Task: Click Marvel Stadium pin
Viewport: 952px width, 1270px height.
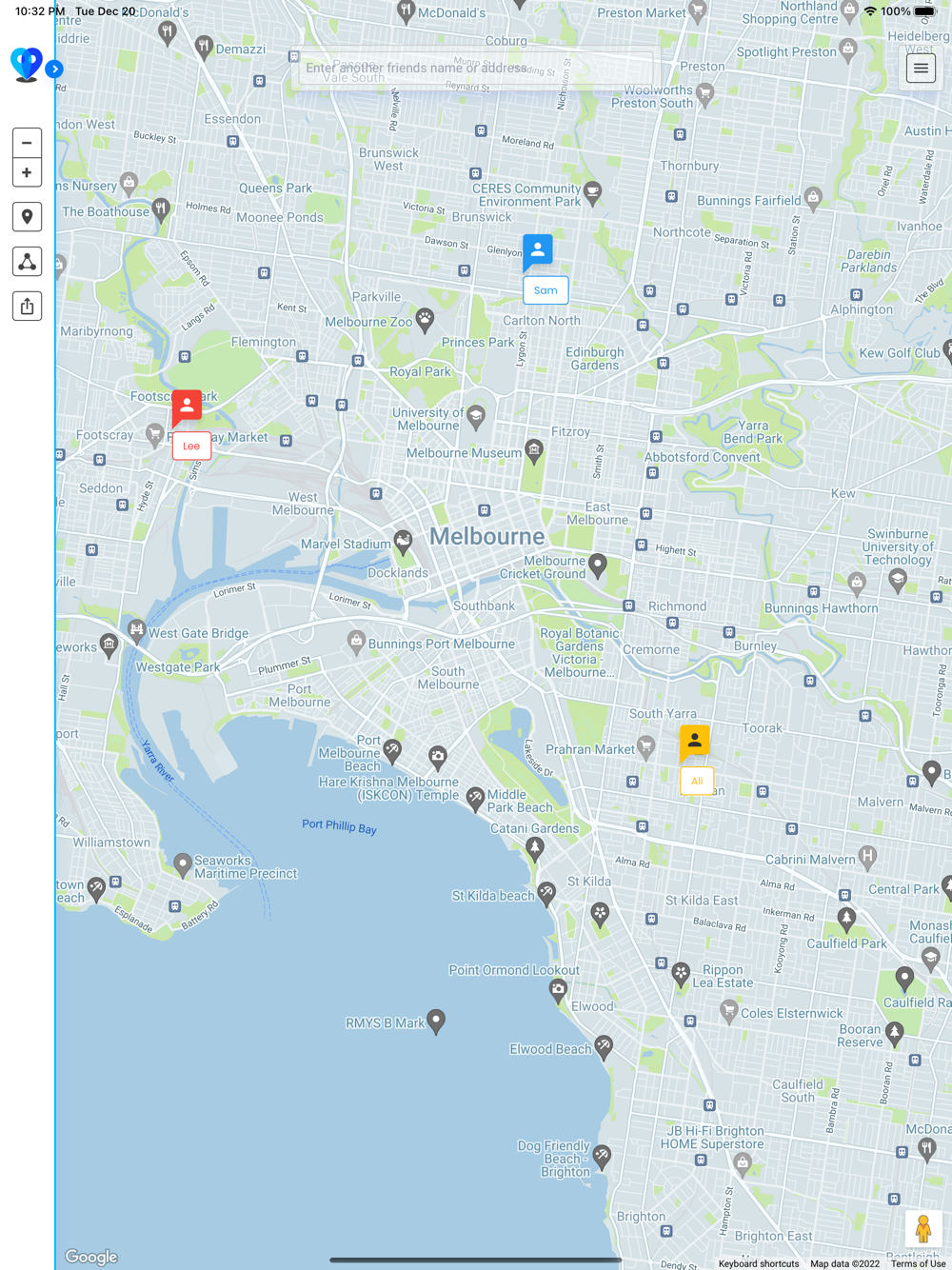Action: (403, 543)
